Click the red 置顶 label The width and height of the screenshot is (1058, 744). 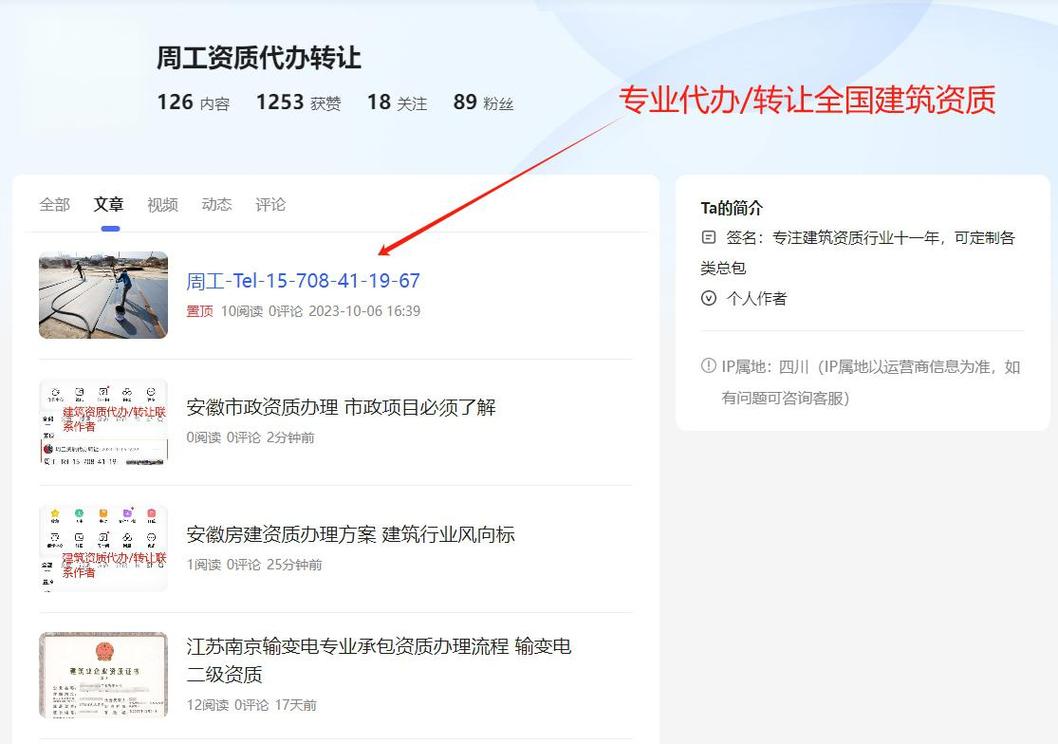point(200,311)
